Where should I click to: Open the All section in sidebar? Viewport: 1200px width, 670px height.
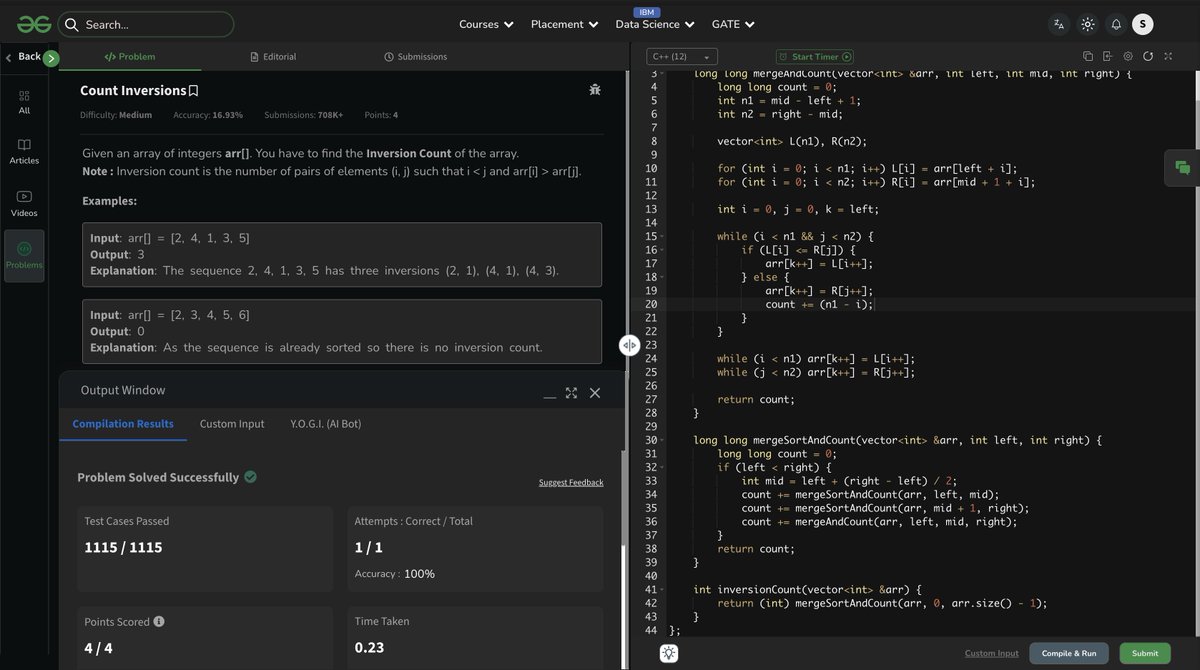pos(24,102)
